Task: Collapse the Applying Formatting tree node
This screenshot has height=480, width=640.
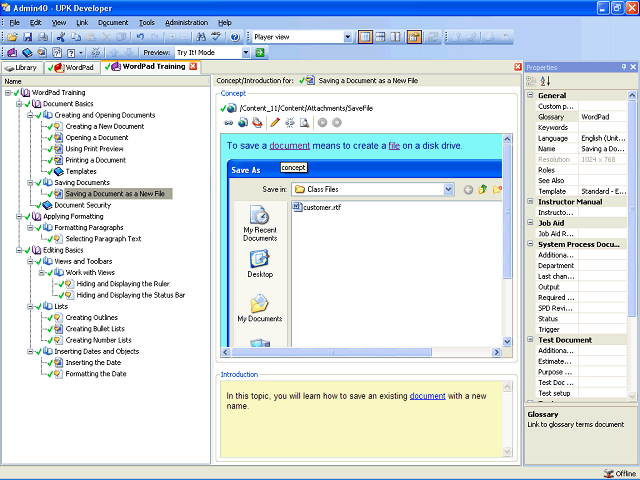Action: (x=19, y=216)
